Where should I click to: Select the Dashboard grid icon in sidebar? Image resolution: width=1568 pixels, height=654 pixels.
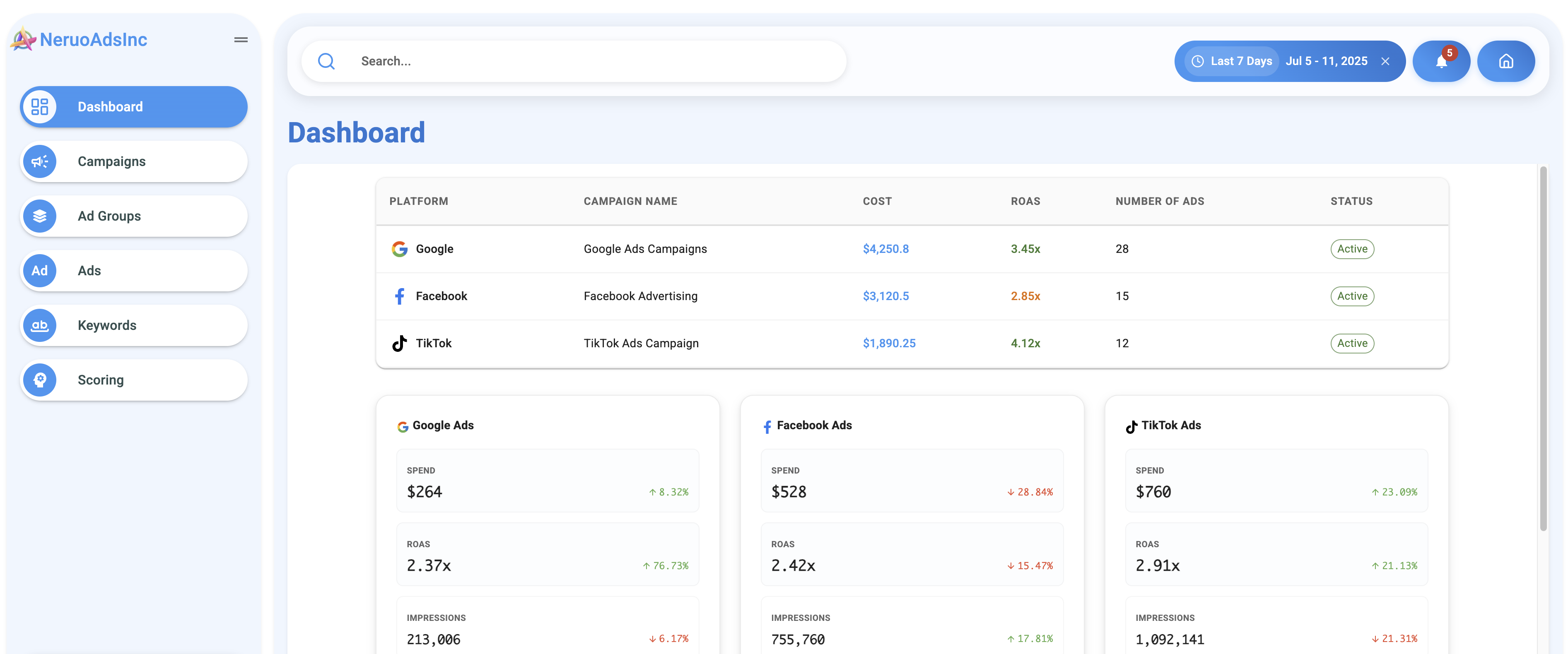point(39,106)
